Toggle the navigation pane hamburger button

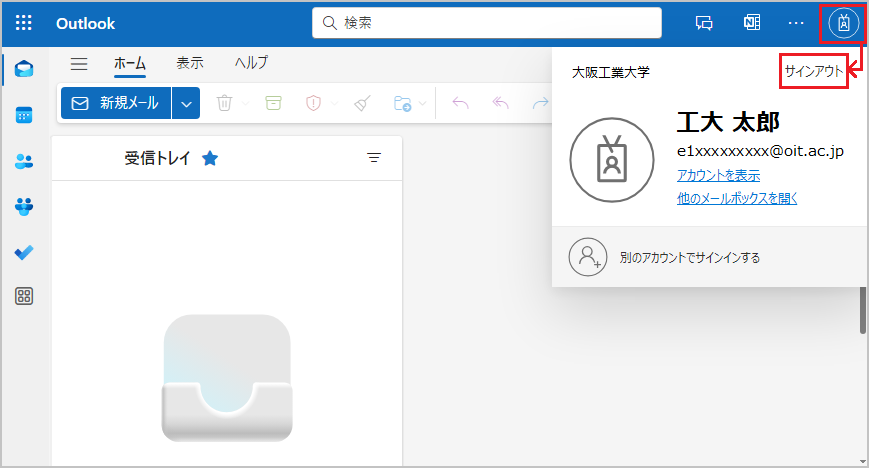79,63
